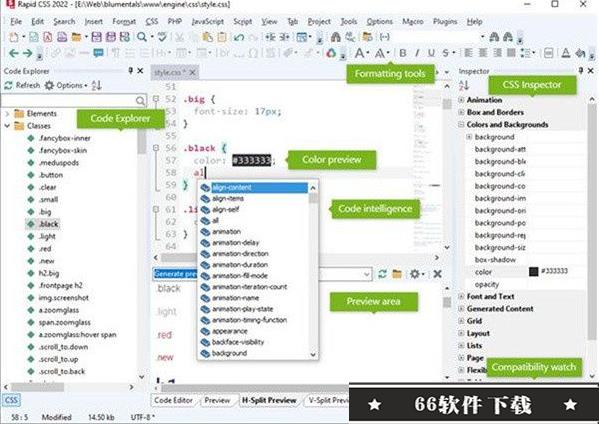
Task: Expand the Animation group in Inspector
Action: 461,100
